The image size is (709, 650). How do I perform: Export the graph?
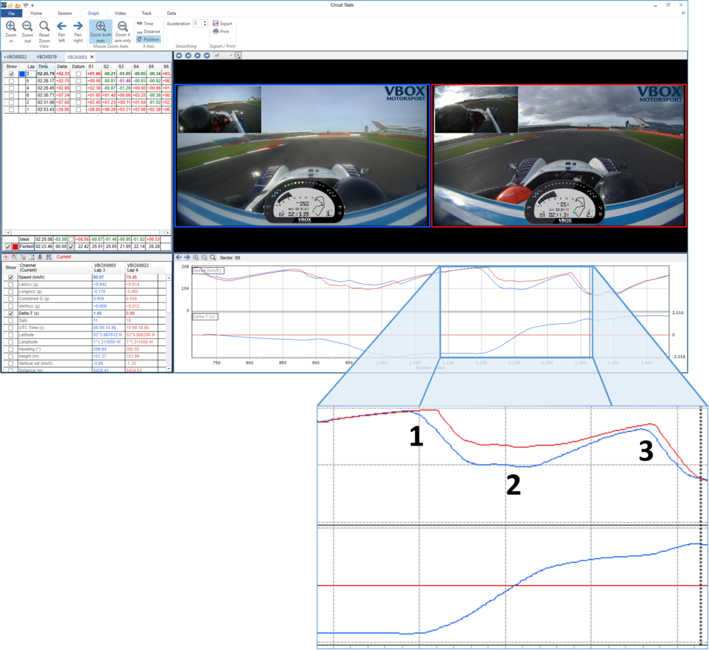point(222,24)
